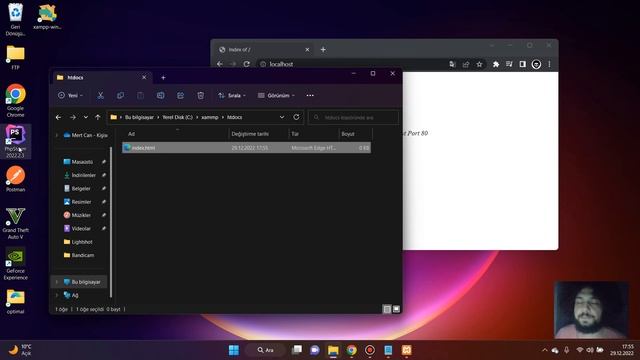The width and height of the screenshot is (640, 360).
Task: Switch to details view layout icon
Action: pyautogui.click(x=387, y=309)
